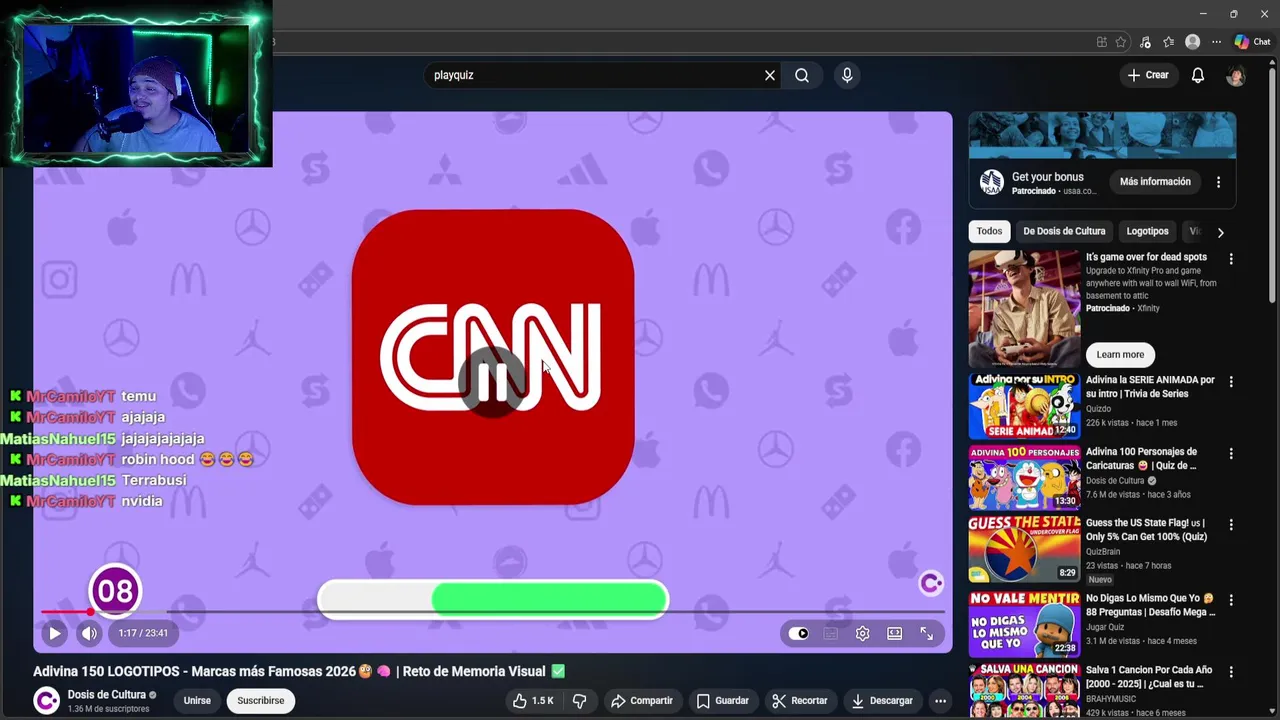This screenshot has width=1280, height=720.
Task: Start voice search with the microphone icon
Action: pos(847,75)
